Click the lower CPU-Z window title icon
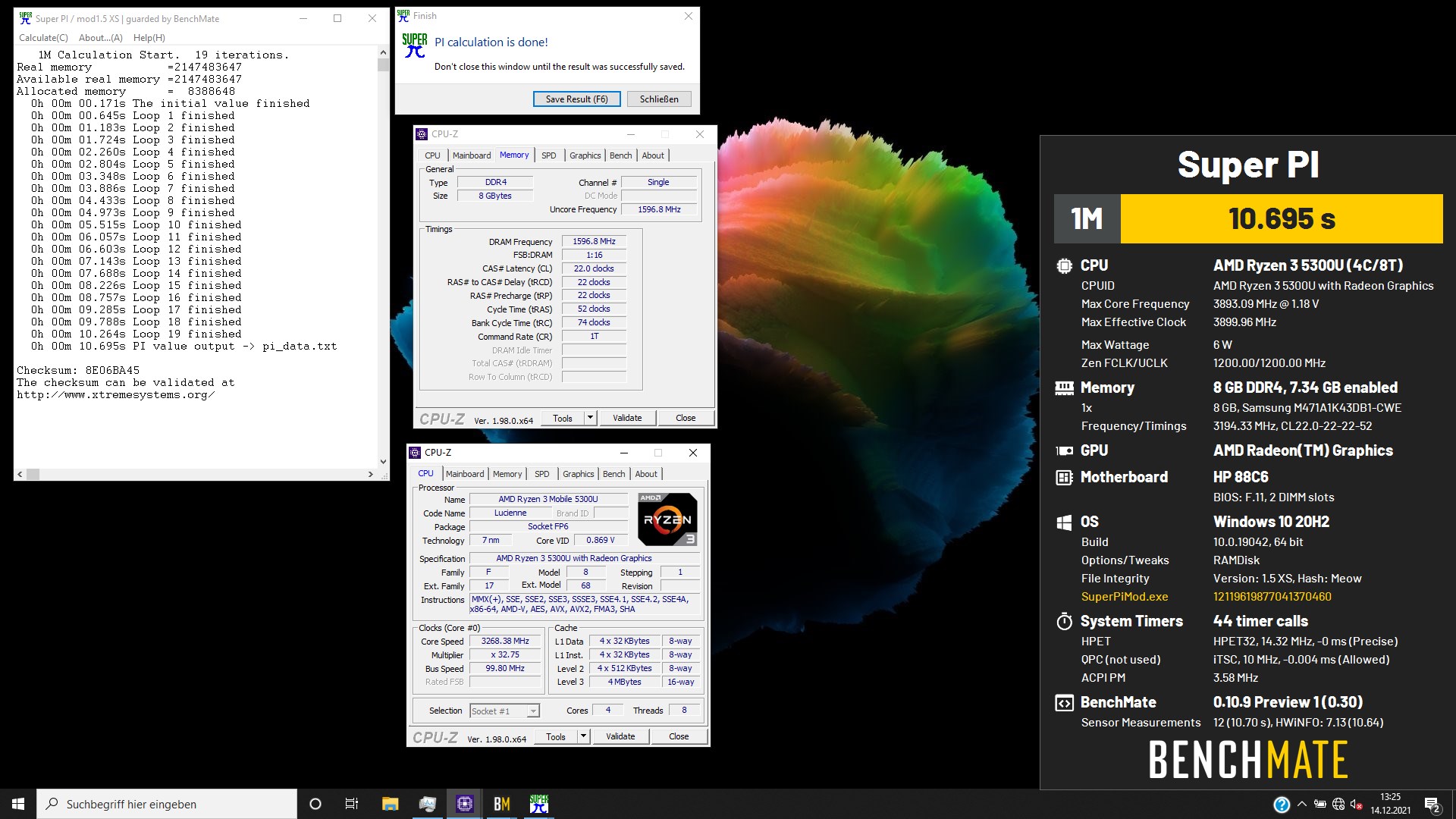The height and width of the screenshot is (819, 1456). click(415, 453)
